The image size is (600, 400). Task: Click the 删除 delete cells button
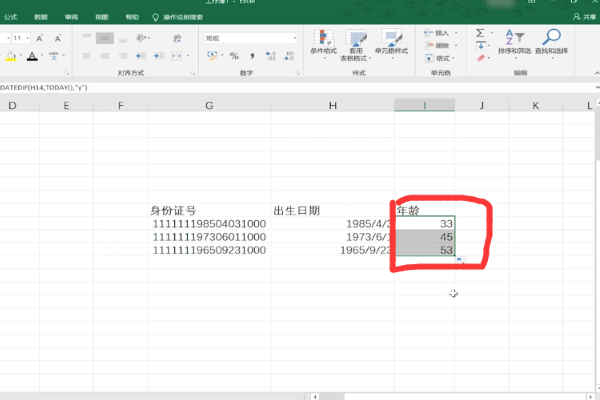[x=437, y=46]
